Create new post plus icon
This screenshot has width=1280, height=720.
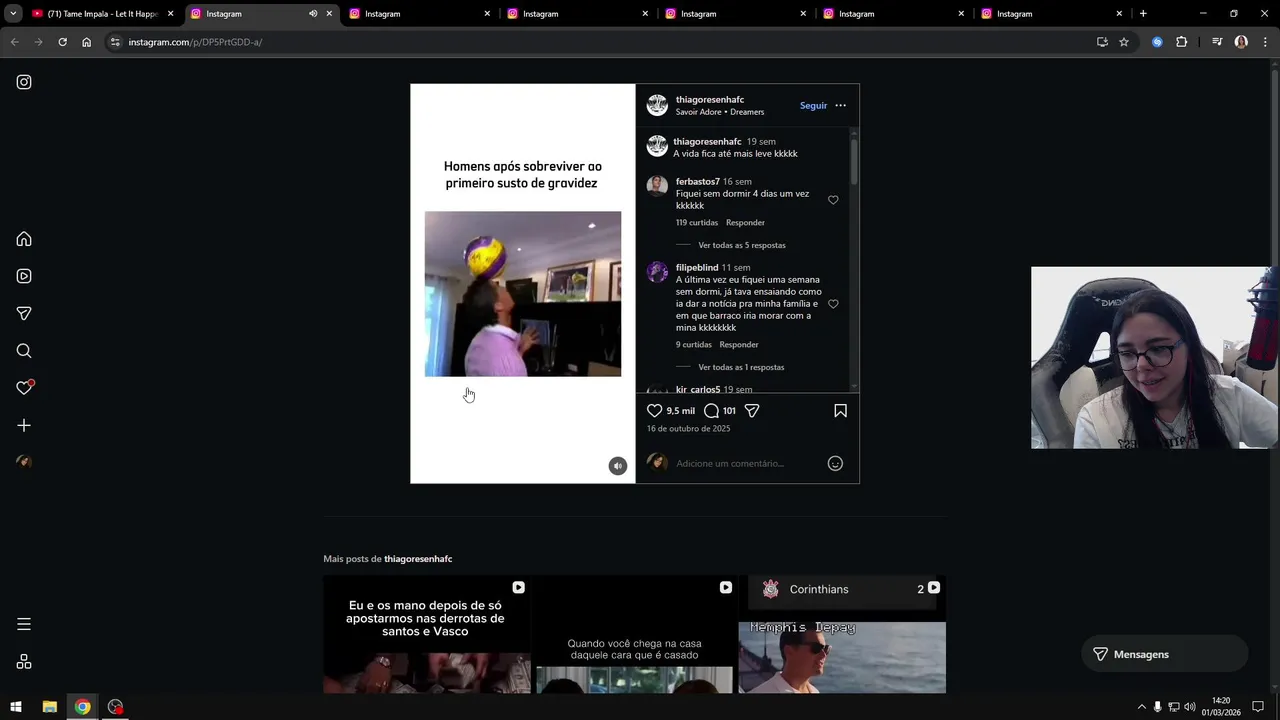pos(24,425)
